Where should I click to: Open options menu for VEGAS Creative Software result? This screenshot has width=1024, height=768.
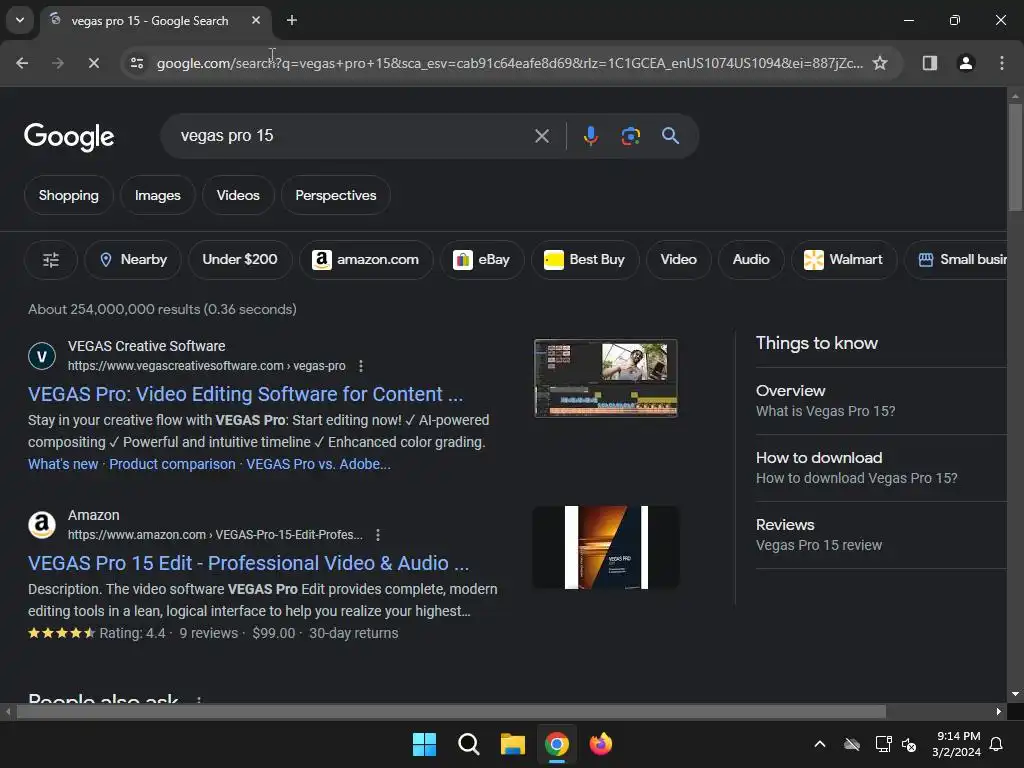pyautogui.click(x=360, y=366)
